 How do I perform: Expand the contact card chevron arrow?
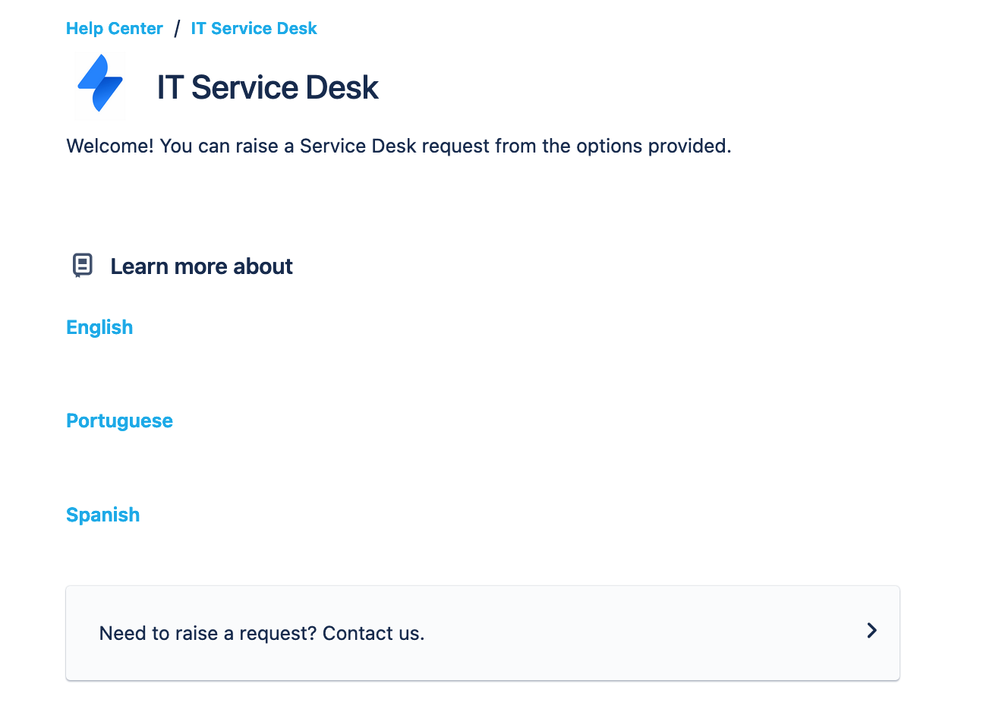pyautogui.click(x=871, y=631)
